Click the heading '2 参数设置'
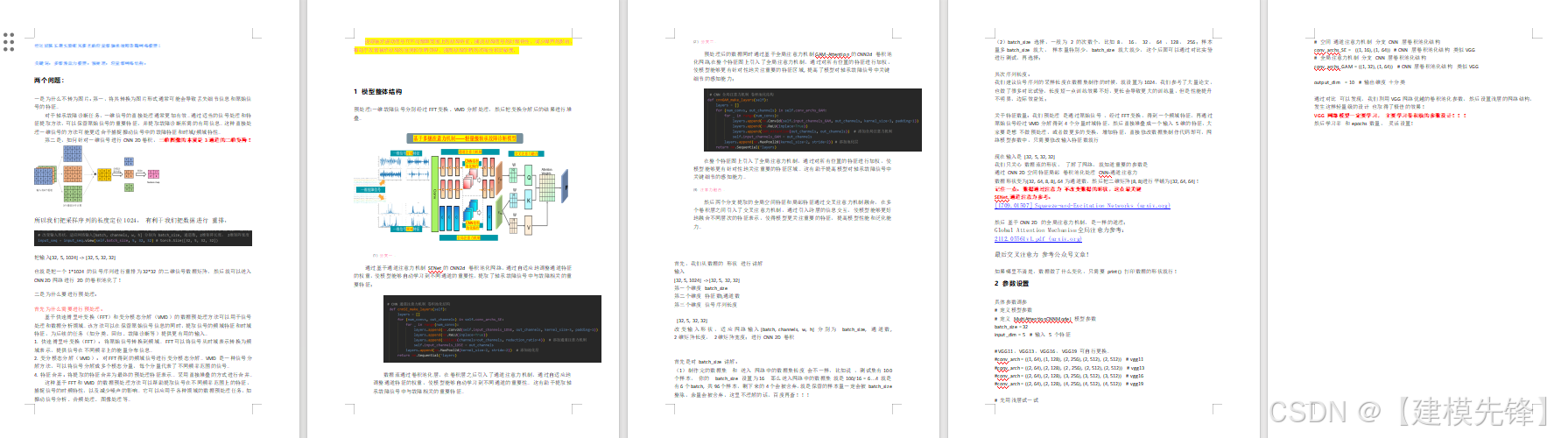Viewport: 1568px width, 438px height. (x=1012, y=284)
